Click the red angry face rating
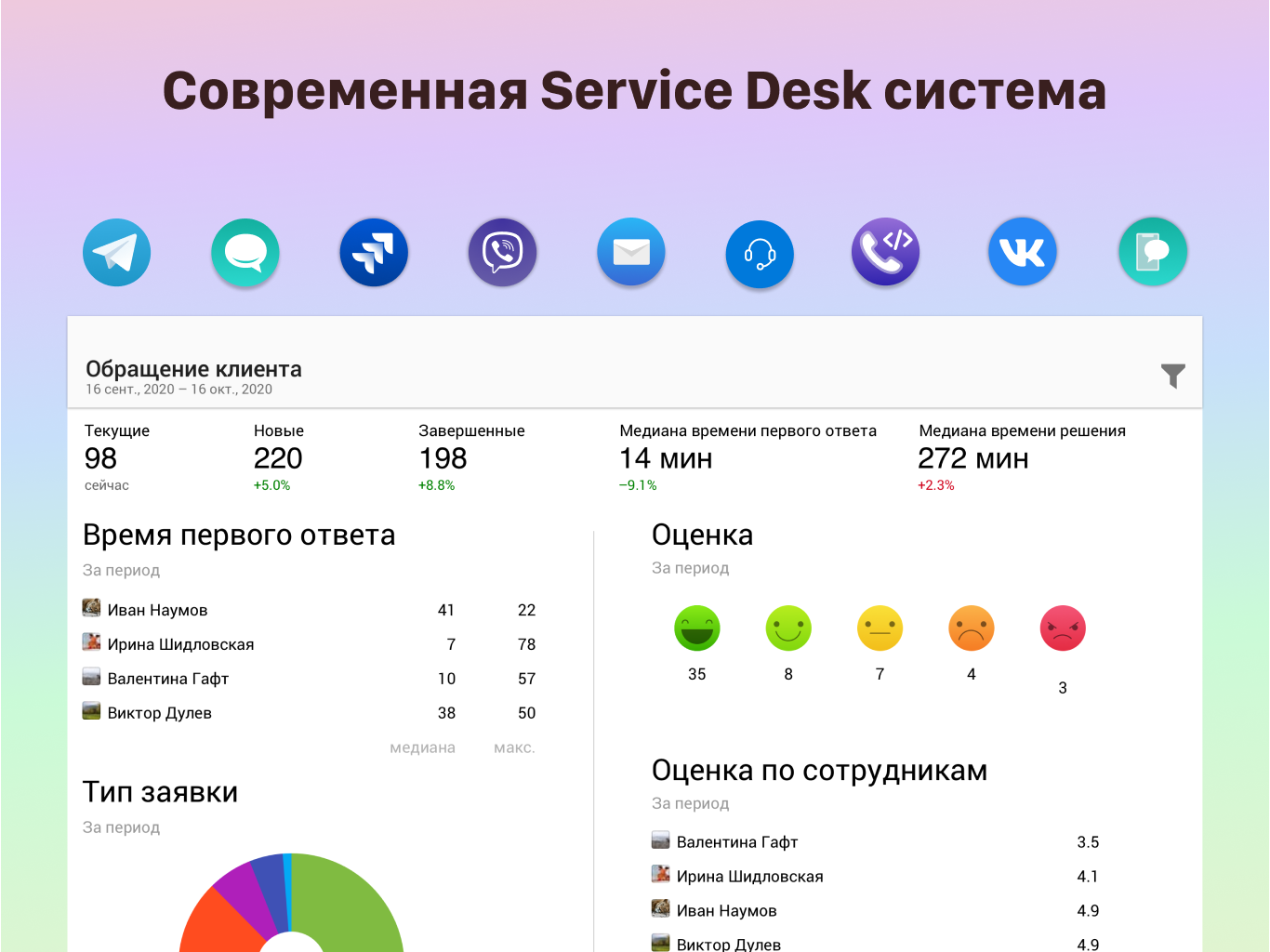The height and width of the screenshot is (952, 1270). pyautogui.click(x=1063, y=628)
